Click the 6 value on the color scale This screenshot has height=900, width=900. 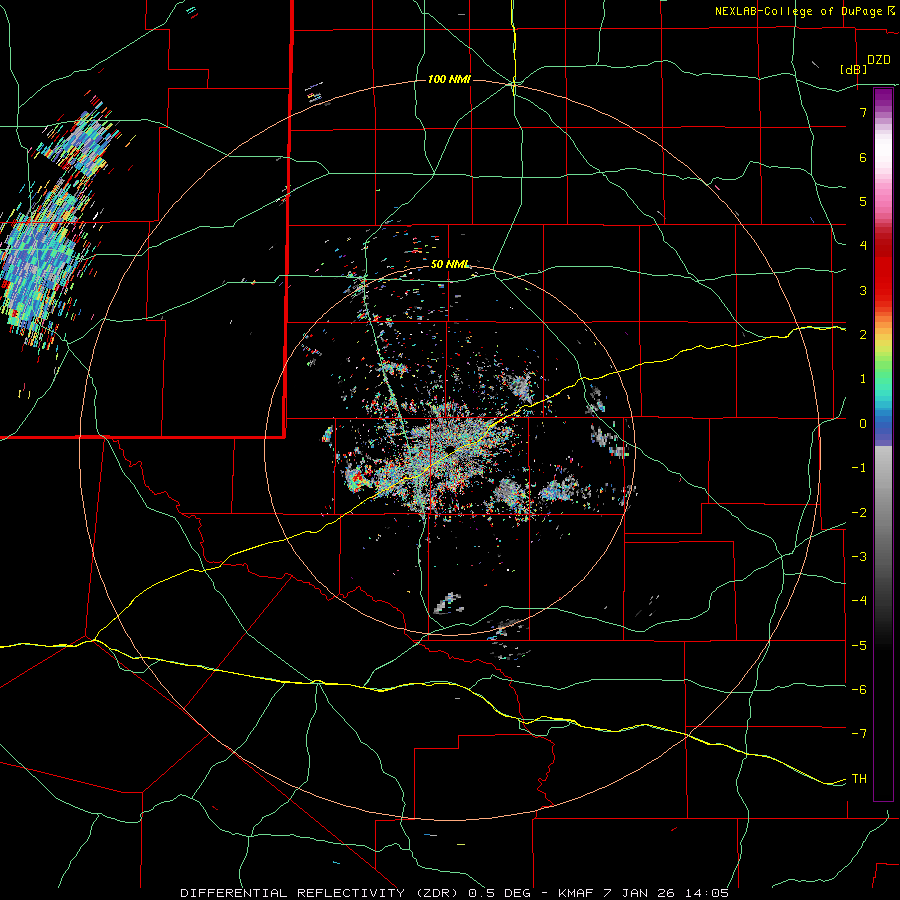[863, 157]
